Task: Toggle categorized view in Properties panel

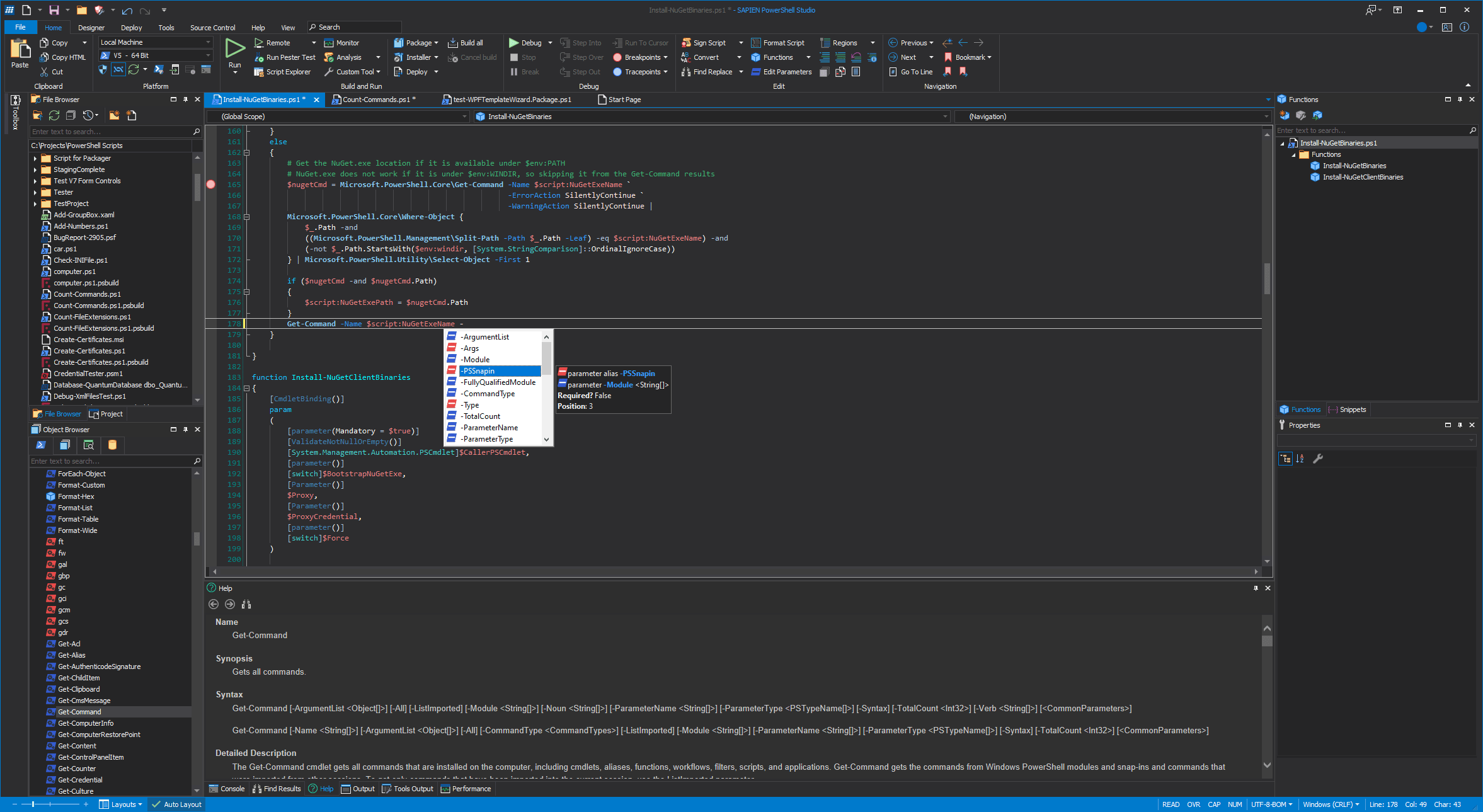Action: [x=1285, y=459]
